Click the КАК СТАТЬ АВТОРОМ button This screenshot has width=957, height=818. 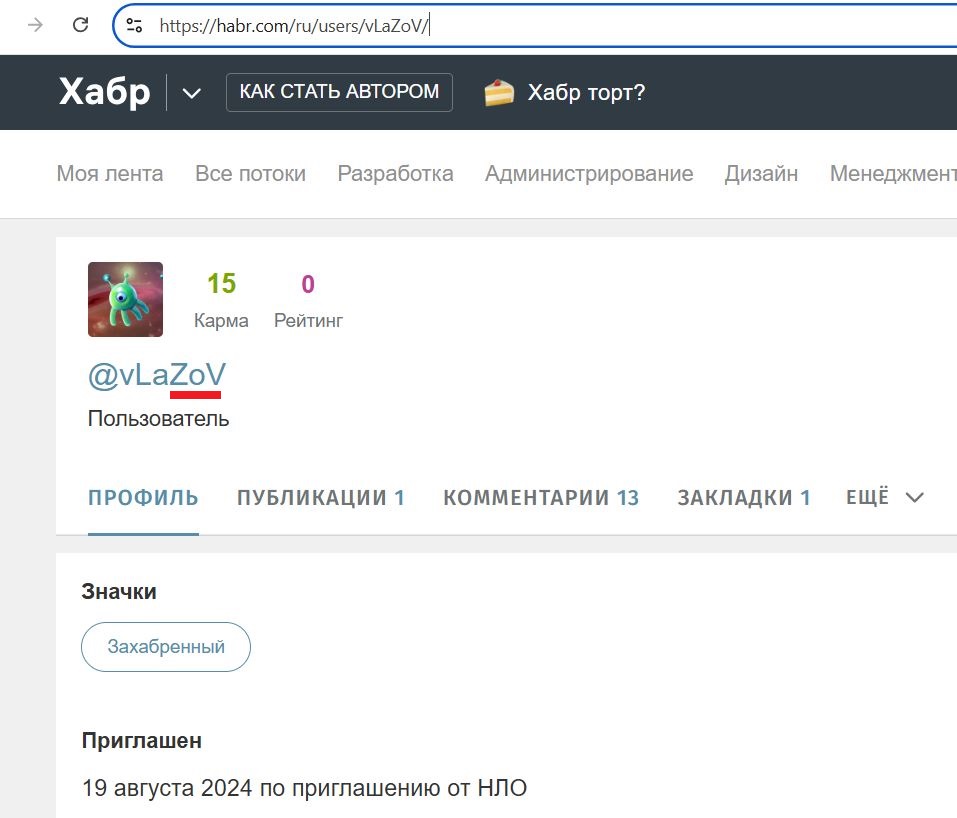point(339,92)
